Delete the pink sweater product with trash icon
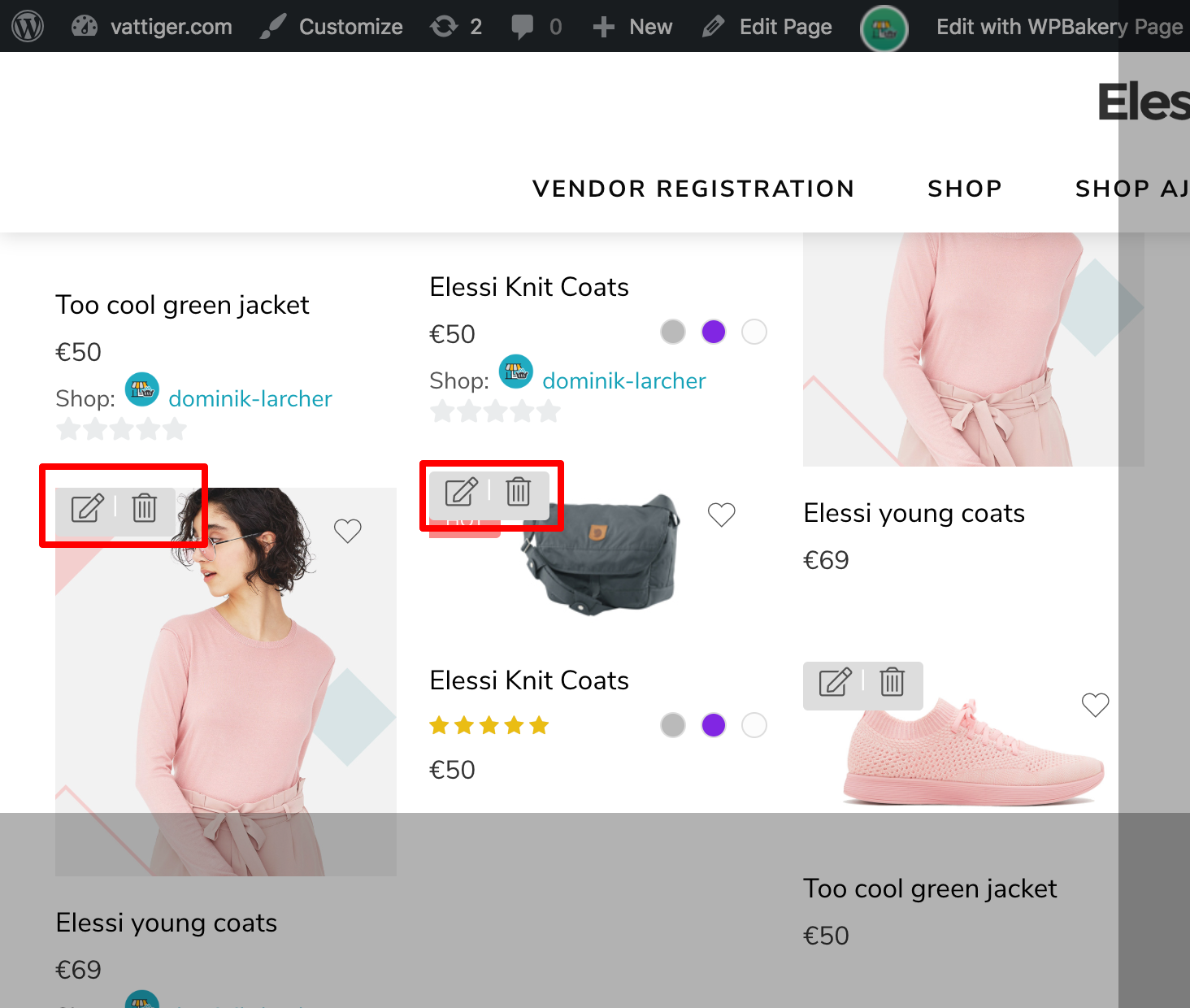1190x1008 pixels. coord(144,508)
